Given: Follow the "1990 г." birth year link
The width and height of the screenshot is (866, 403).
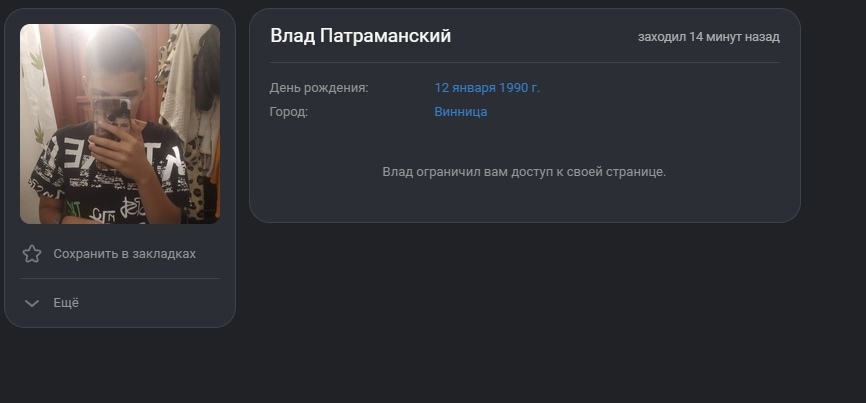Looking at the screenshot, I should (520, 88).
